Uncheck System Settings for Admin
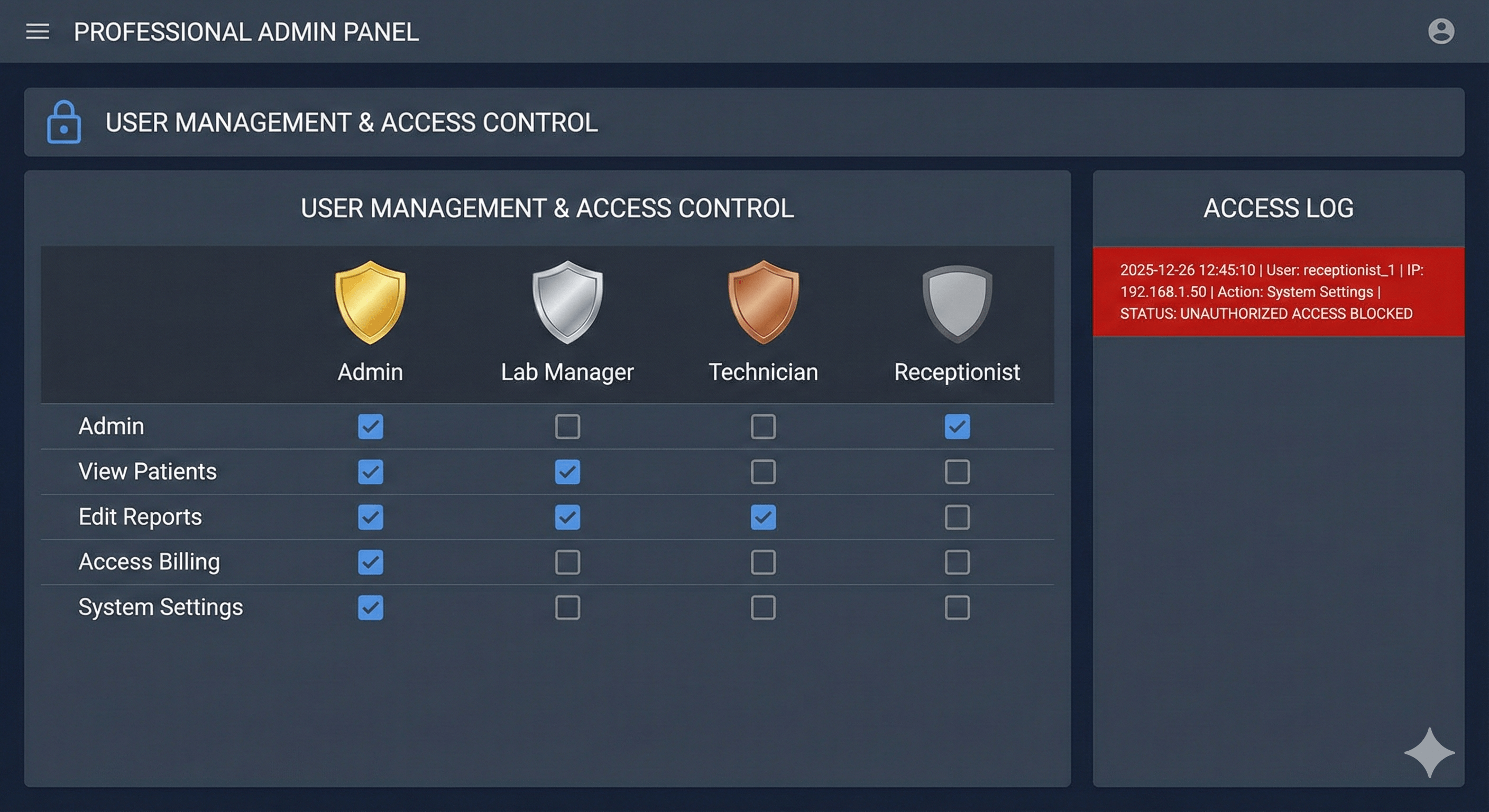Viewport: 1489px width, 812px height. (x=370, y=607)
